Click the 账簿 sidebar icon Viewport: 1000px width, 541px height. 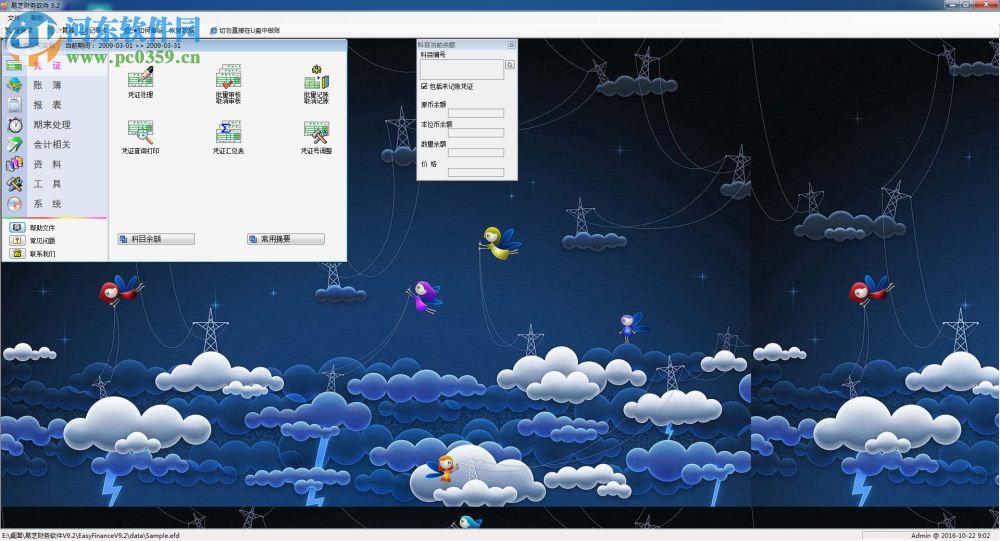click(15, 85)
